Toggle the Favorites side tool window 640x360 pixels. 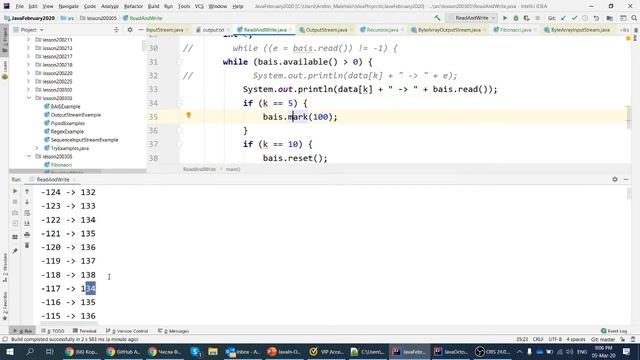(5, 305)
